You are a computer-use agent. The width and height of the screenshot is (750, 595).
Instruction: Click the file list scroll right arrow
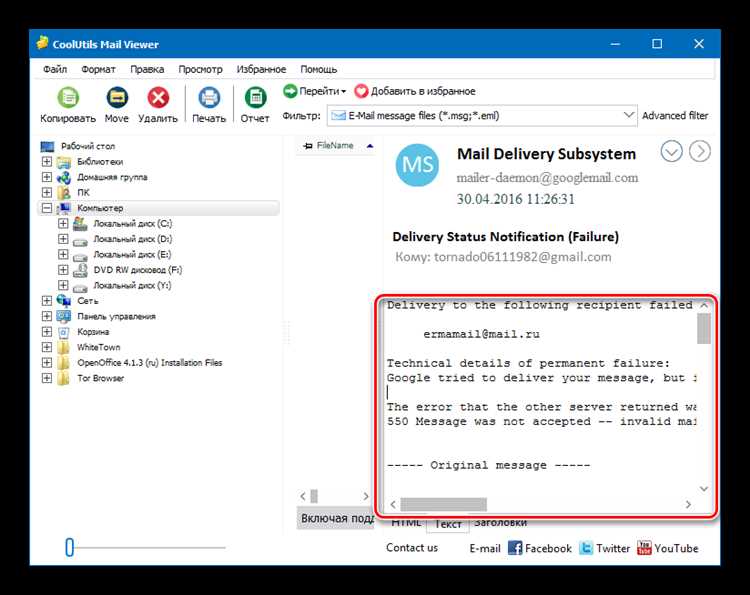click(366, 496)
